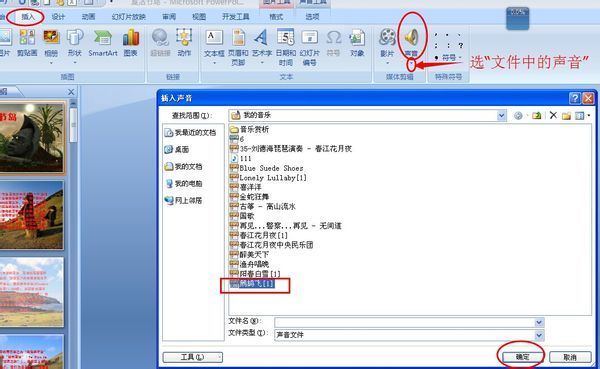Viewport: 600px width, 369px height.
Task: Select the first slide thumbnail with stone head
Action: [32, 138]
